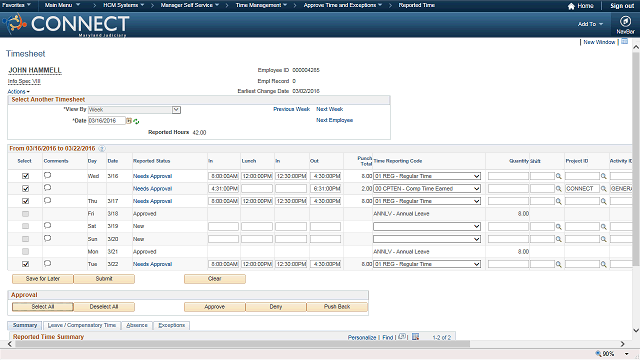This screenshot has width=640, height=360.
Task: Open the 00 CPTEN Comp Time Earned dropdown
Action: (x=427, y=189)
